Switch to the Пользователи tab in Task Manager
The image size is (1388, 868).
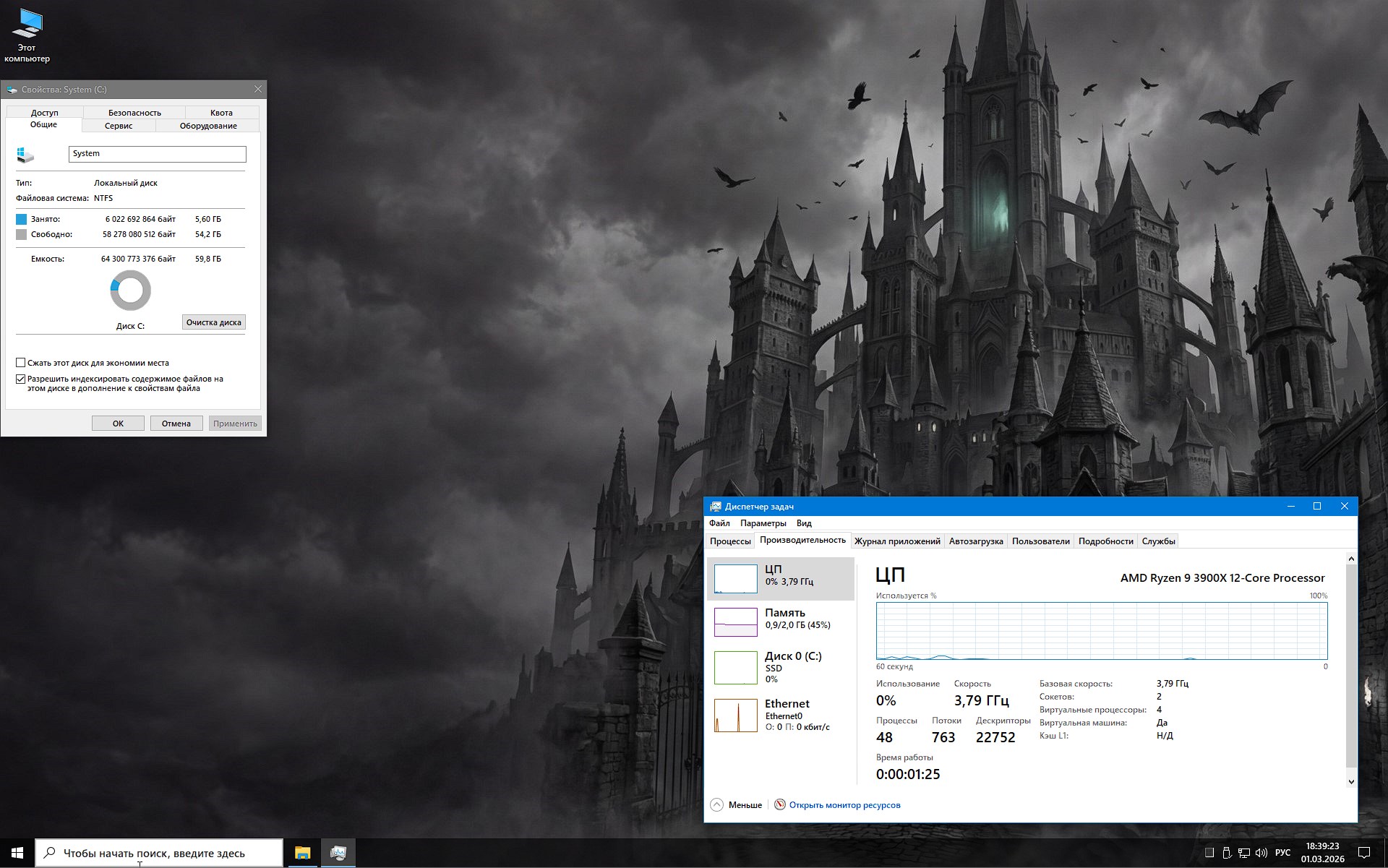[1041, 541]
